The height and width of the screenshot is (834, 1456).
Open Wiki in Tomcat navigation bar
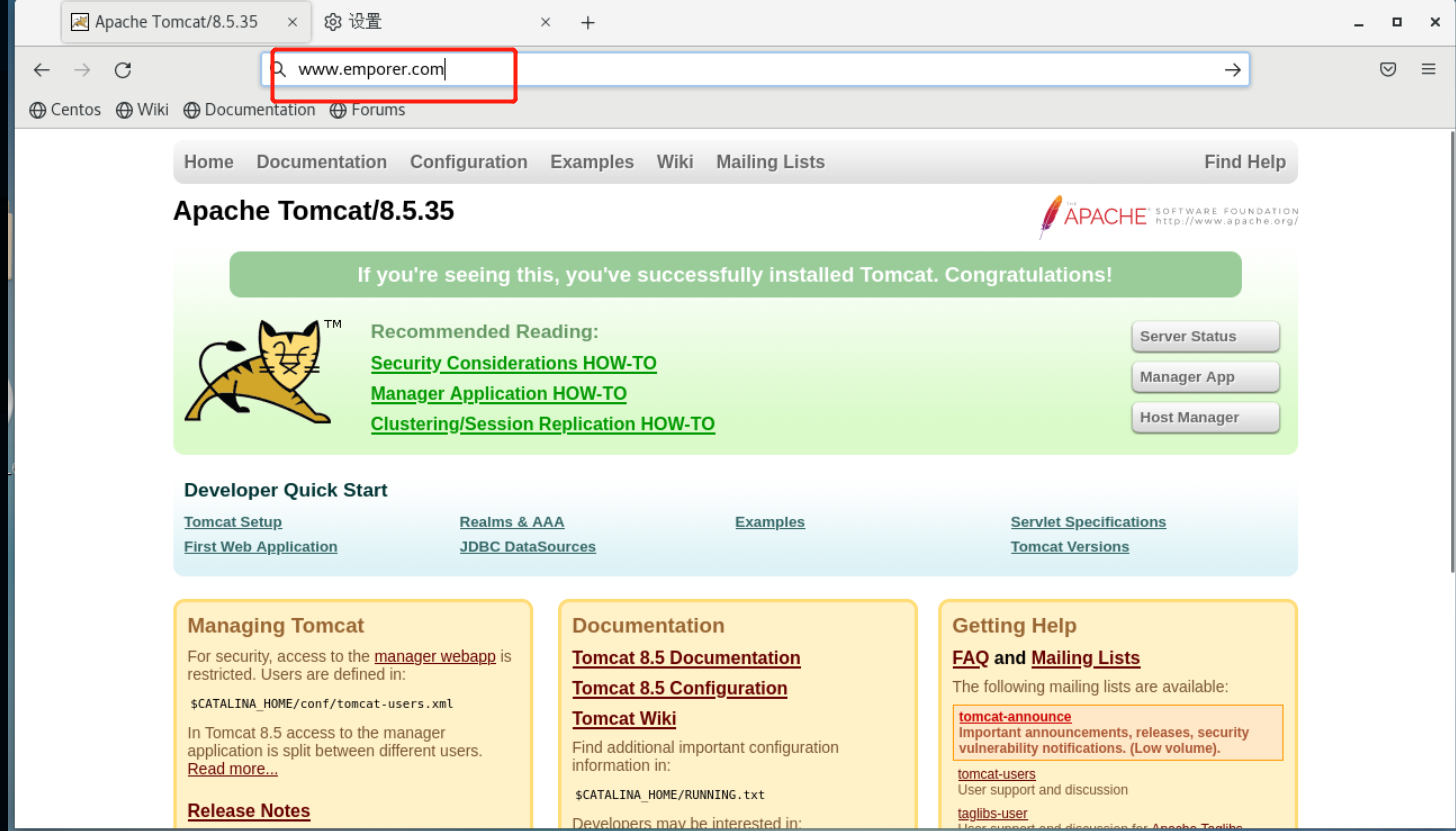[x=675, y=162]
